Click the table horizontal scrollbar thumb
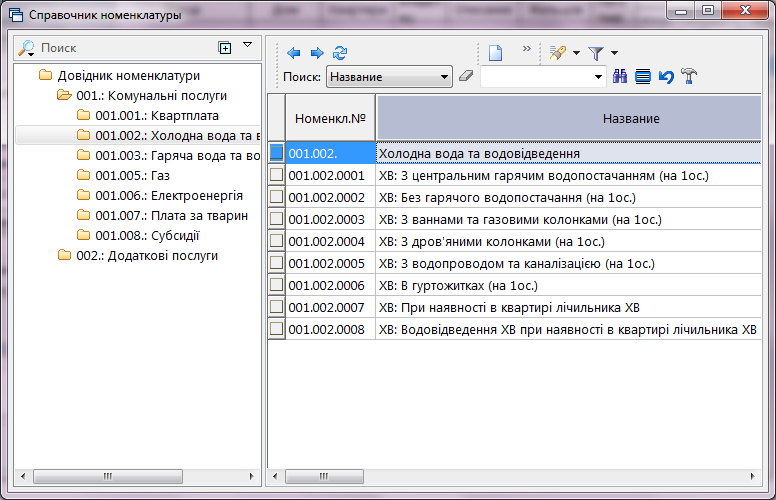Viewport: 776px width, 500px height. pyautogui.click(x=324, y=476)
